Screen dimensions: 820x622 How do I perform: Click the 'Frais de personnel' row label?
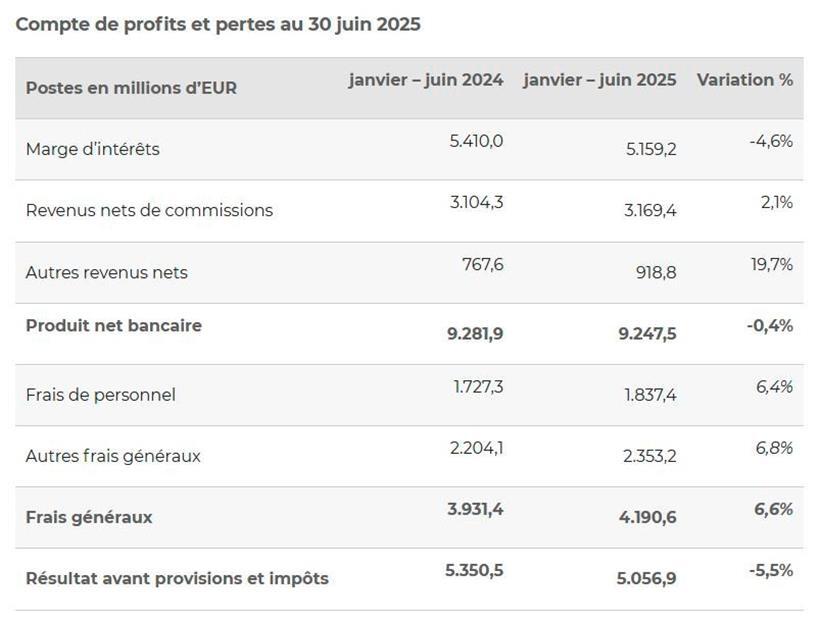pos(101,395)
